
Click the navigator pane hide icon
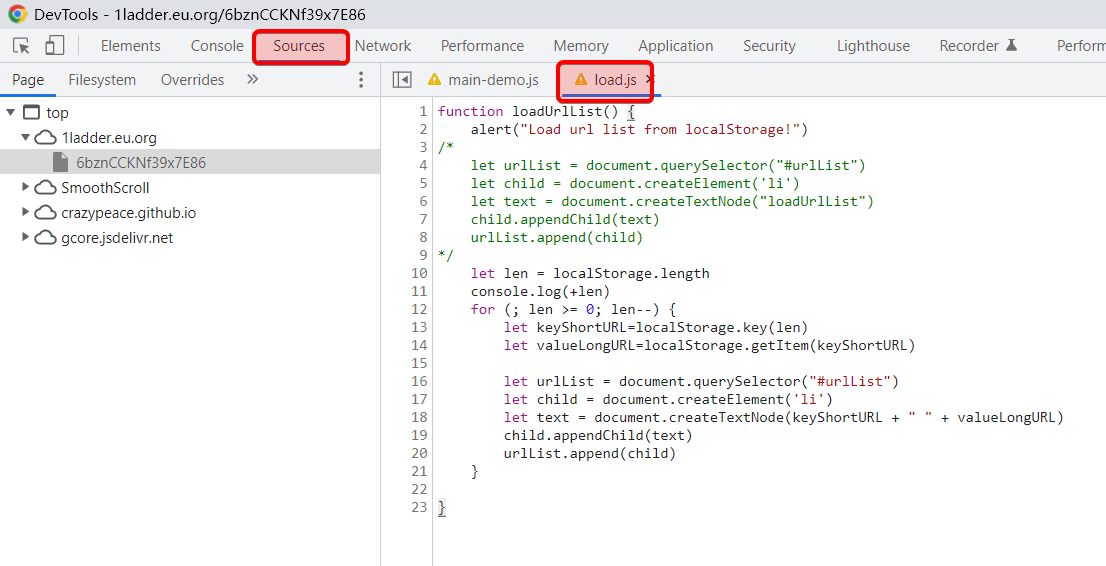(402, 80)
